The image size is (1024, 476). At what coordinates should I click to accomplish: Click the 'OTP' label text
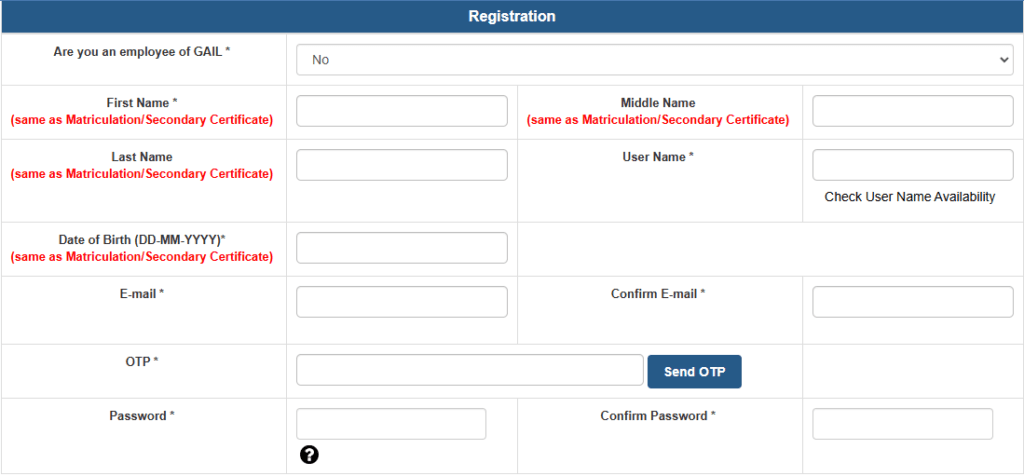[x=141, y=361]
